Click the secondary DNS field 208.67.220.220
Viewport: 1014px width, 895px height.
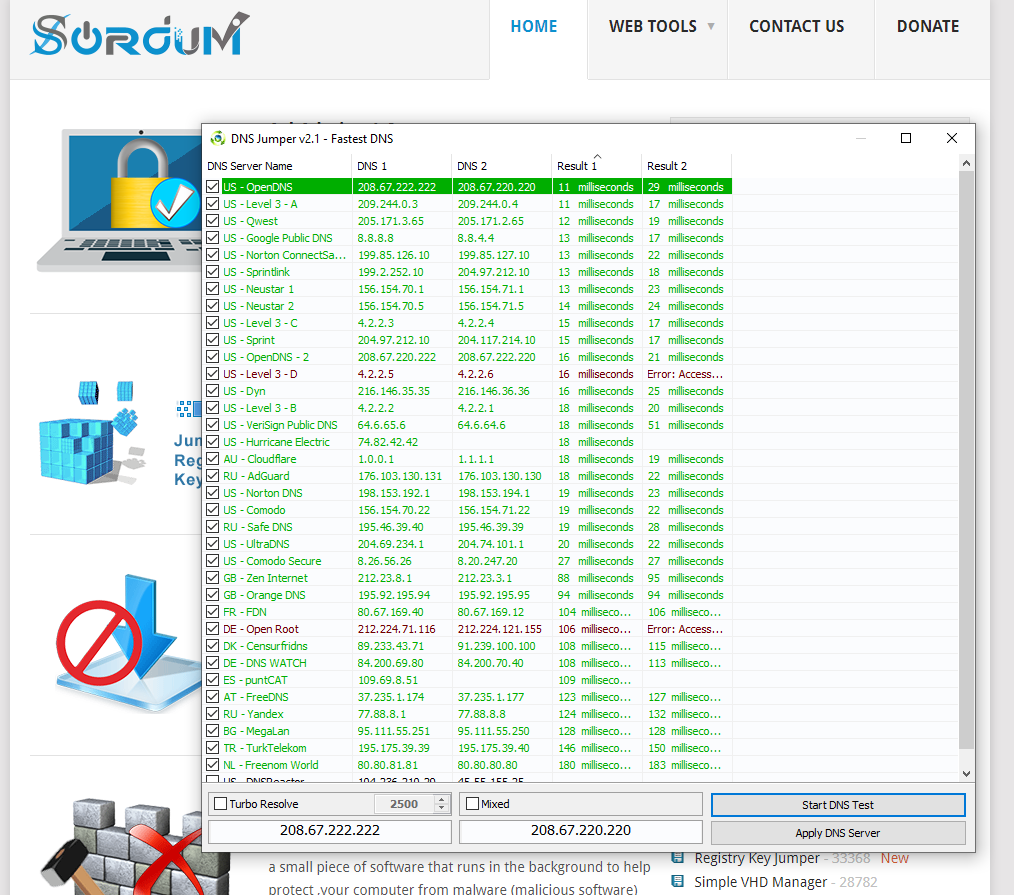[x=581, y=831]
